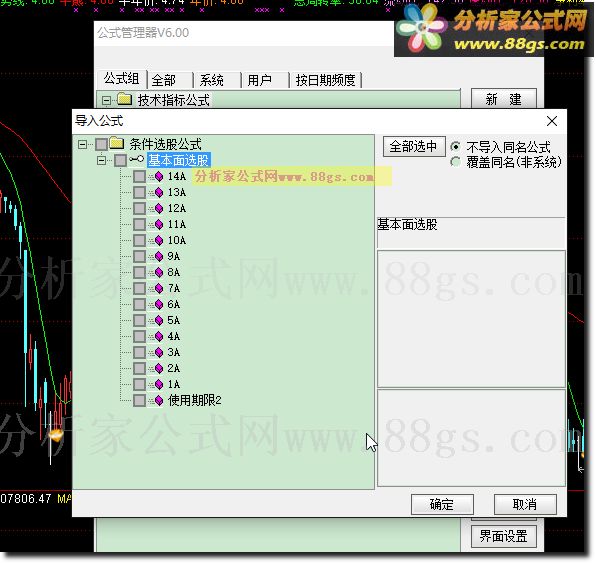Click the folder icon of 条件选股公式

point(117,143)
